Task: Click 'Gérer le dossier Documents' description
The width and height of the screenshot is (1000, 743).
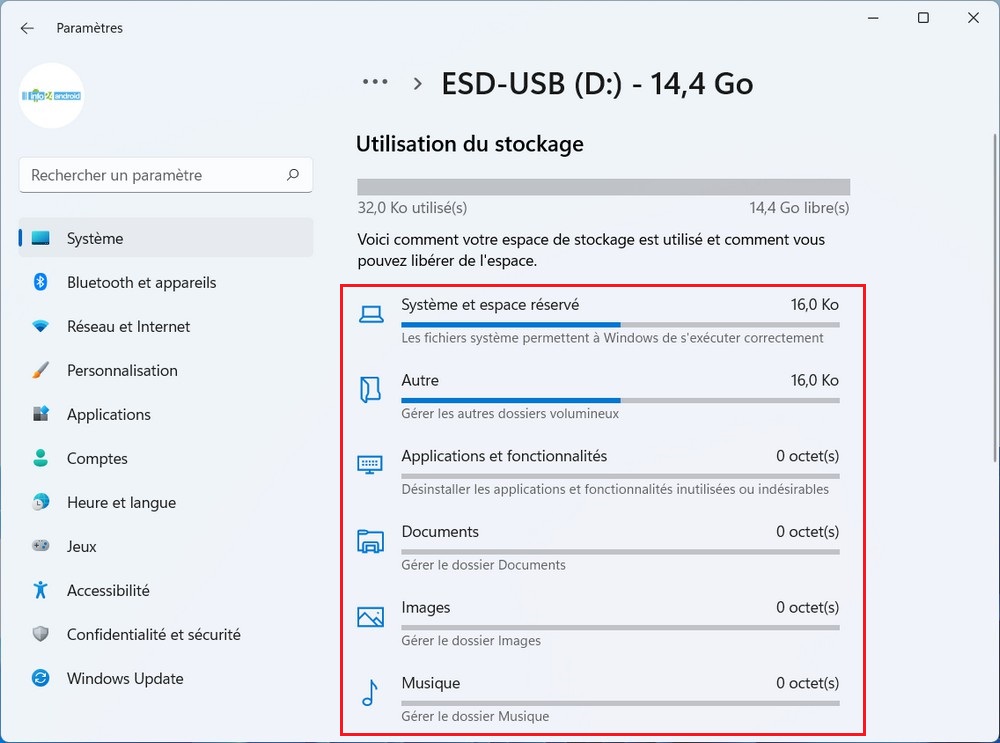Action: [483, 565]
